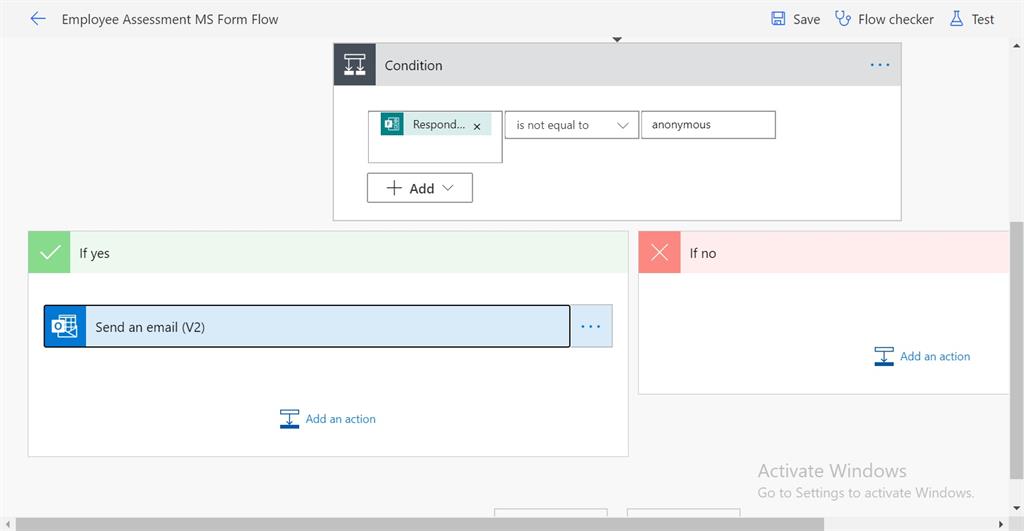This screenshot has height=531, width=1024.
Task: Click the scroll down arrow
Action: tap(1016, 508)
